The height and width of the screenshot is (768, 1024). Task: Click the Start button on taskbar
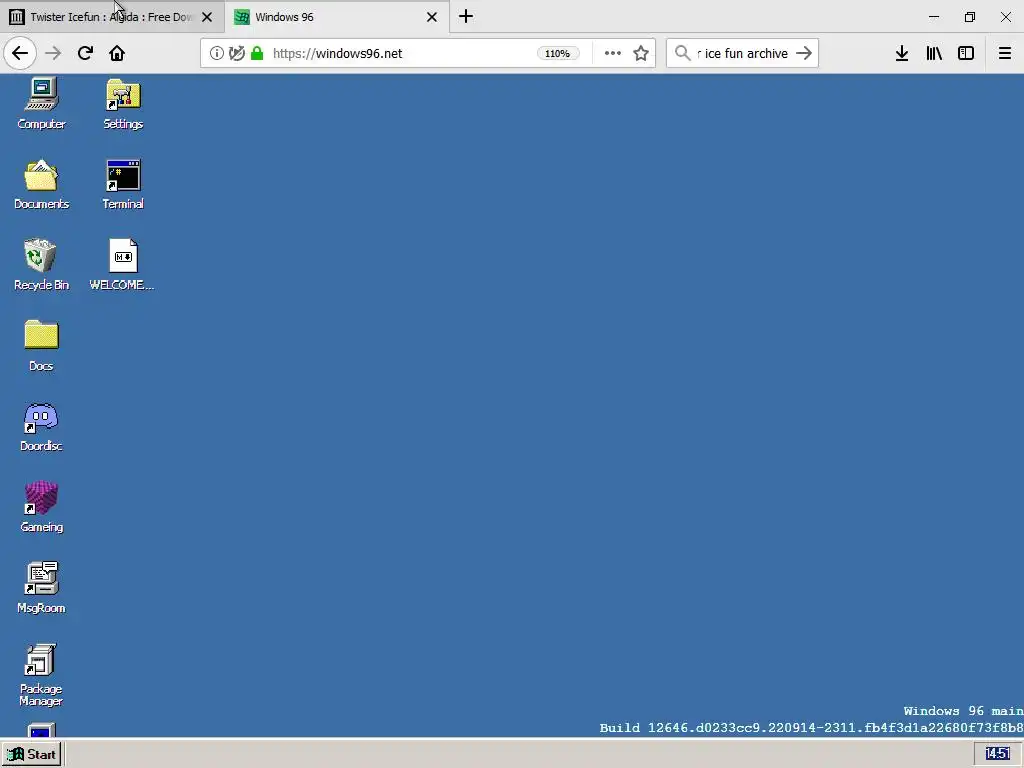pos(31,754)
